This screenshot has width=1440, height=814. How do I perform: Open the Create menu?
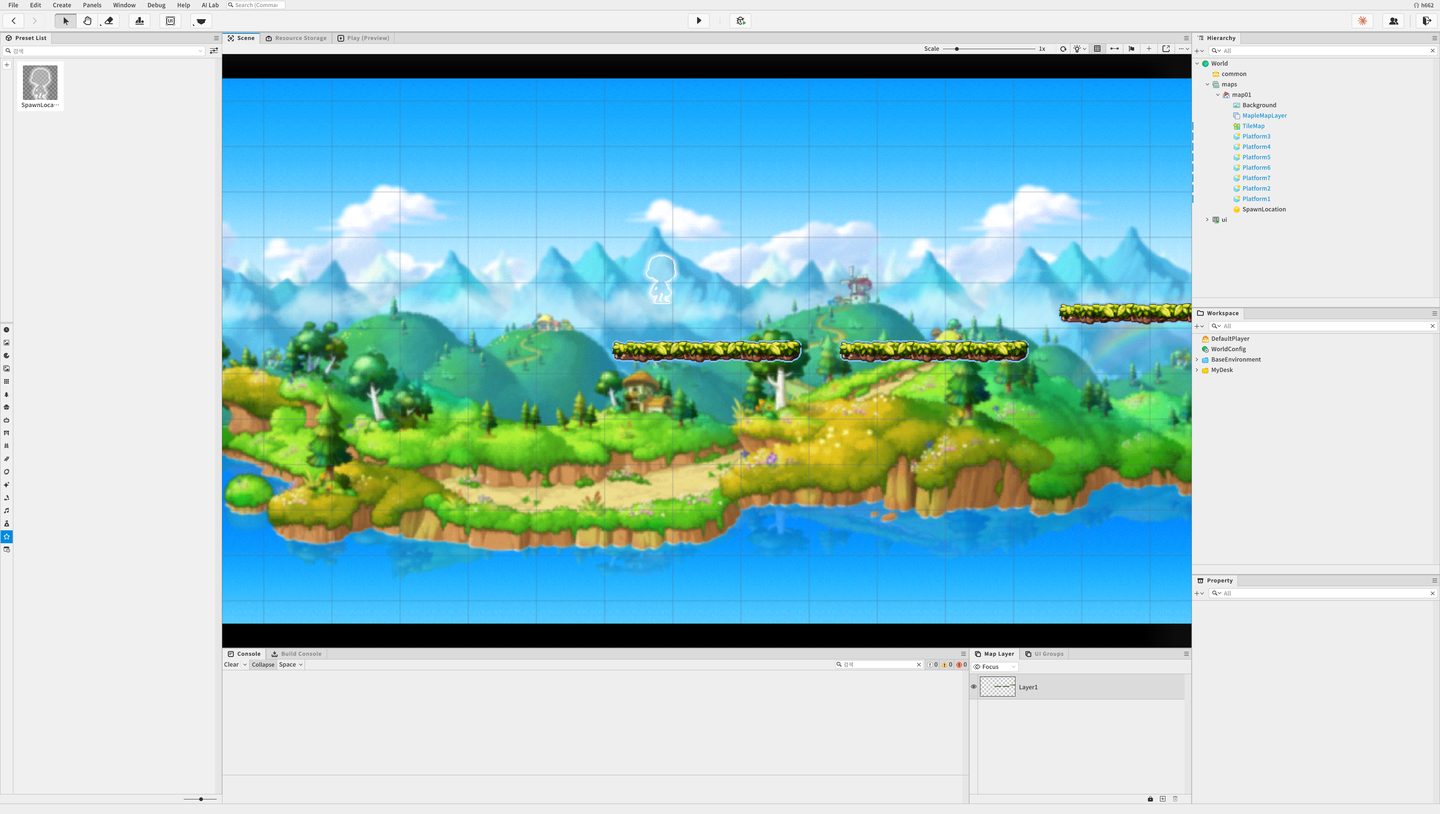(x=62, y=5)
